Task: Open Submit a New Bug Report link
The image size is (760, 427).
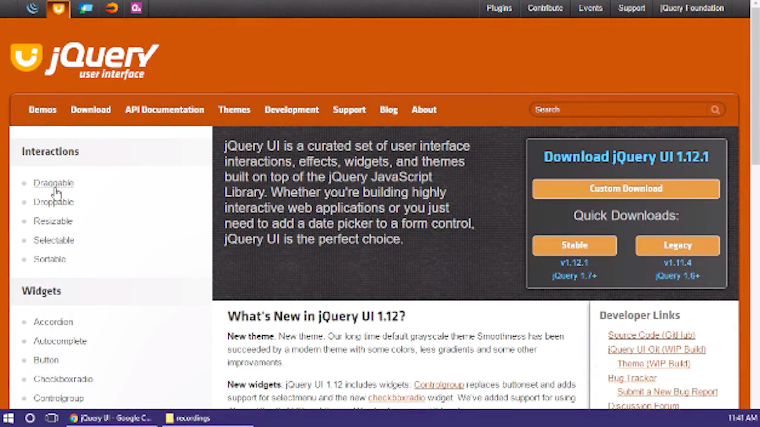Action: point(667,392)
